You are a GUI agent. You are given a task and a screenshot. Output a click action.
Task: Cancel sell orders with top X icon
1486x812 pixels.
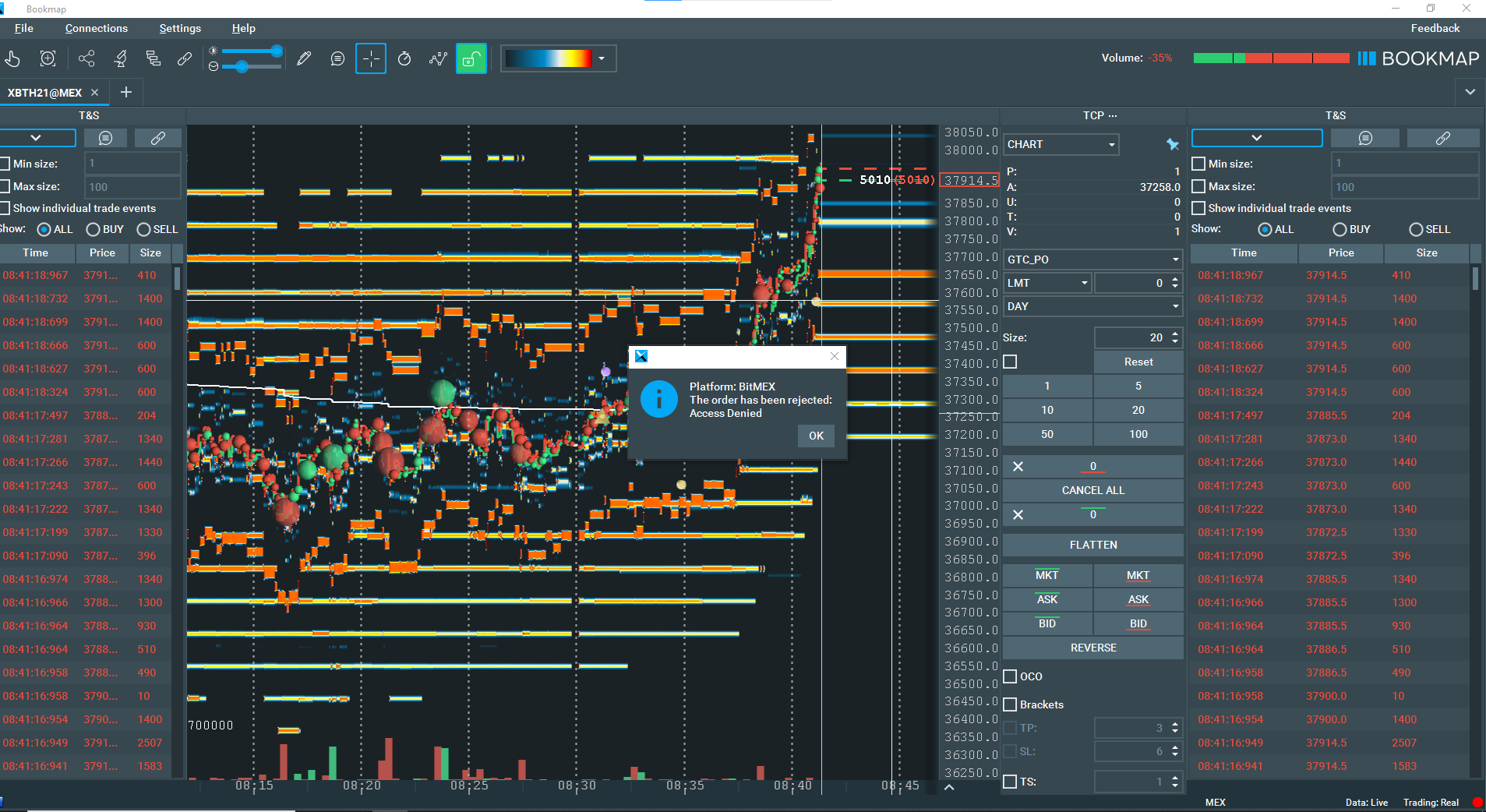click(1018, 467)
